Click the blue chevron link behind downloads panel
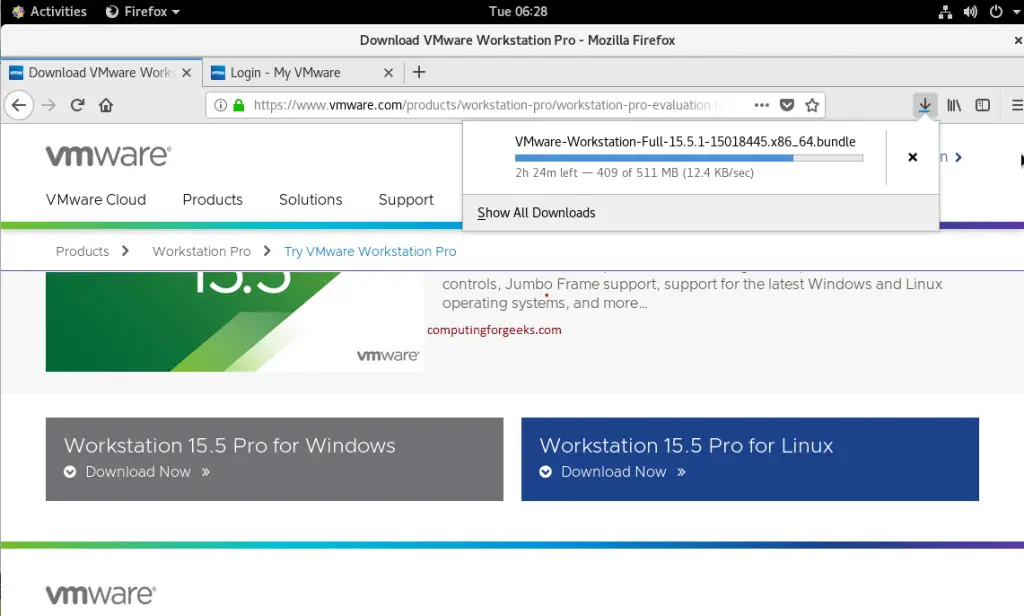 957,157
